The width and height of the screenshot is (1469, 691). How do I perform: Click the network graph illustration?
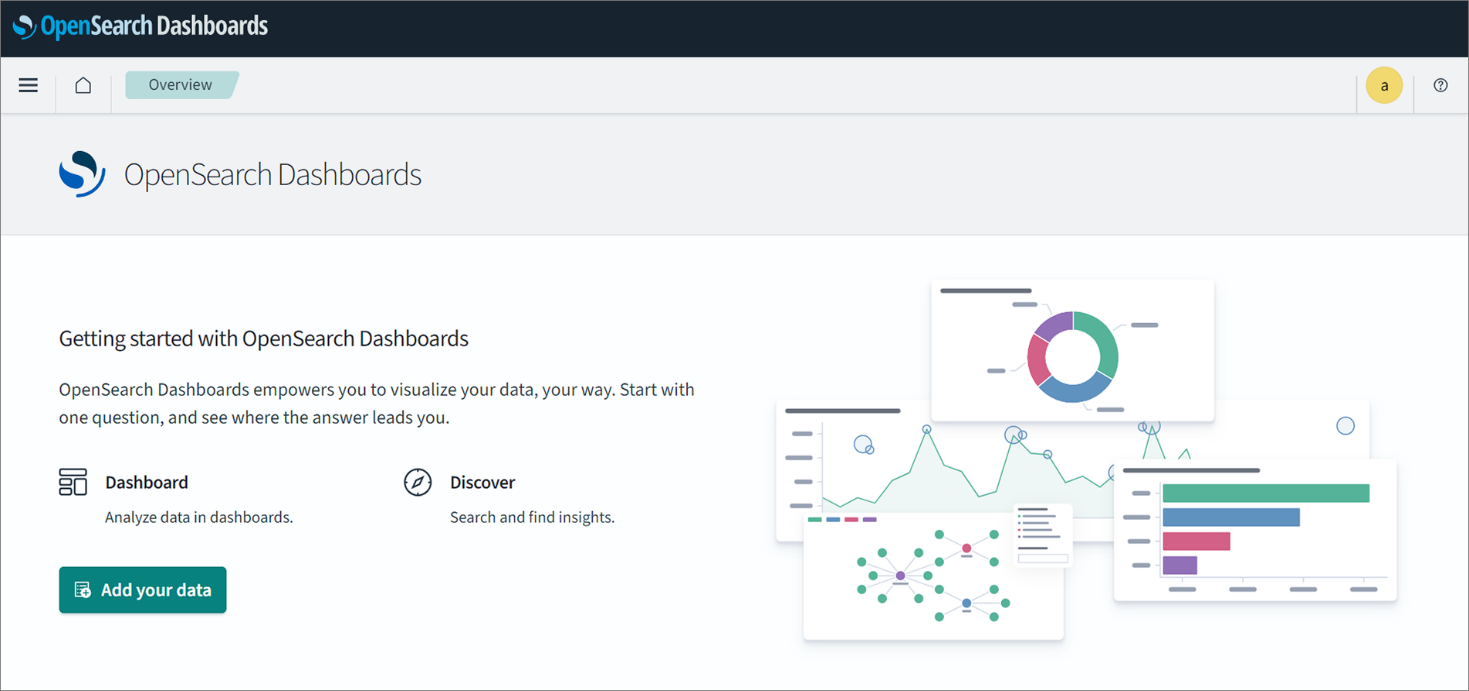pos(933,577)
